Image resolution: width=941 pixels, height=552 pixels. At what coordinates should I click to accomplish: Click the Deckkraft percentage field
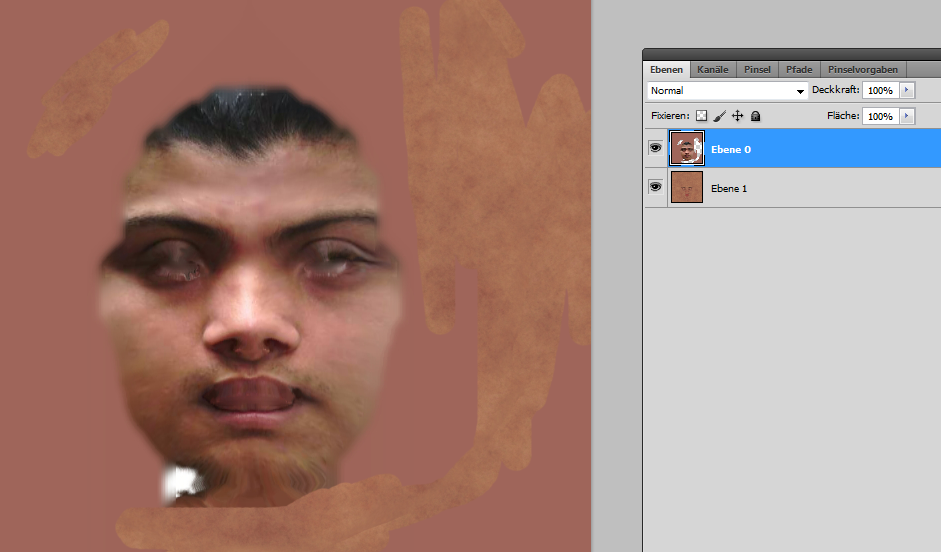click(880, 91)
